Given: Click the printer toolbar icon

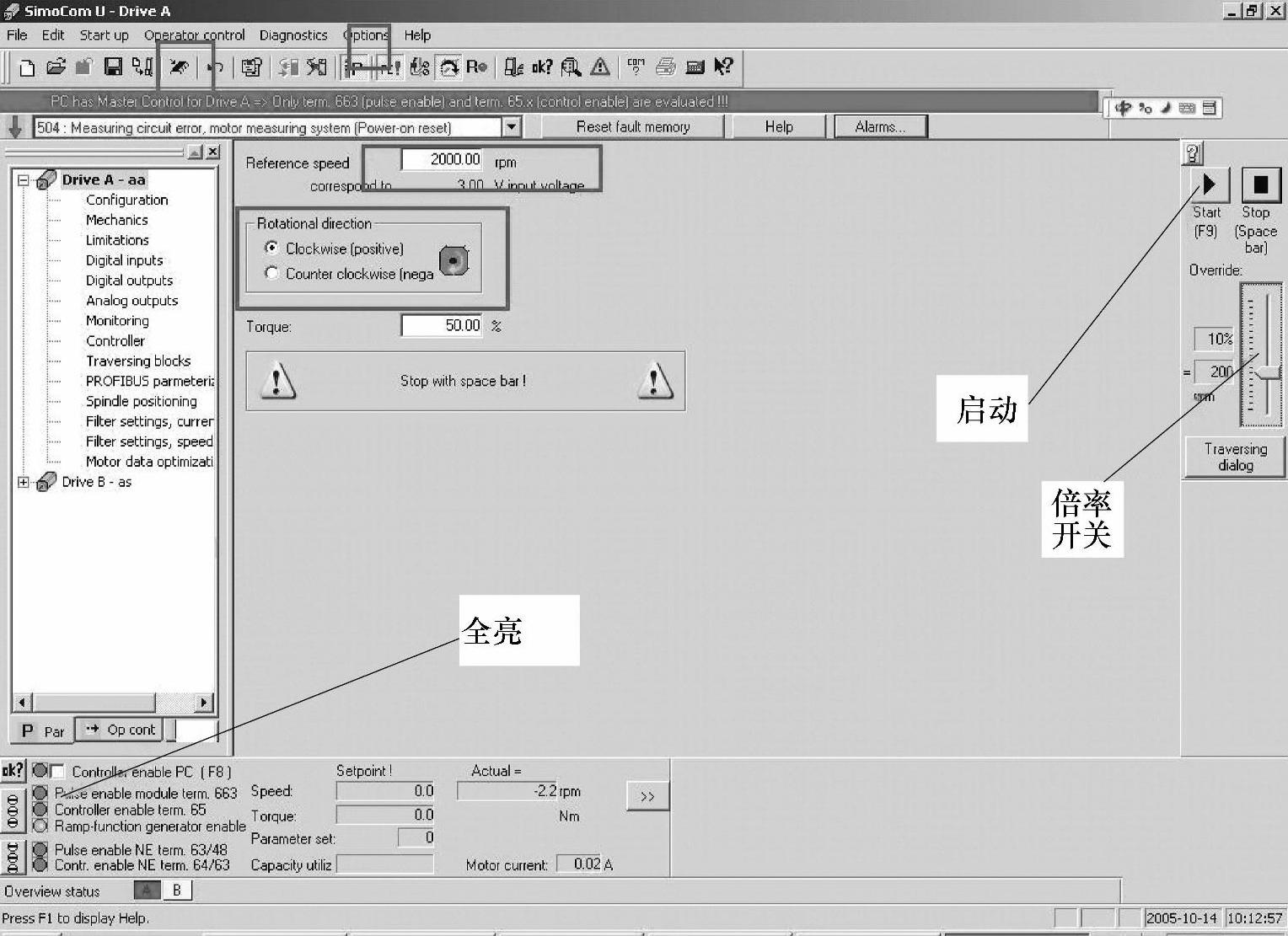Looking at the screenshot, I should point(666,67).
